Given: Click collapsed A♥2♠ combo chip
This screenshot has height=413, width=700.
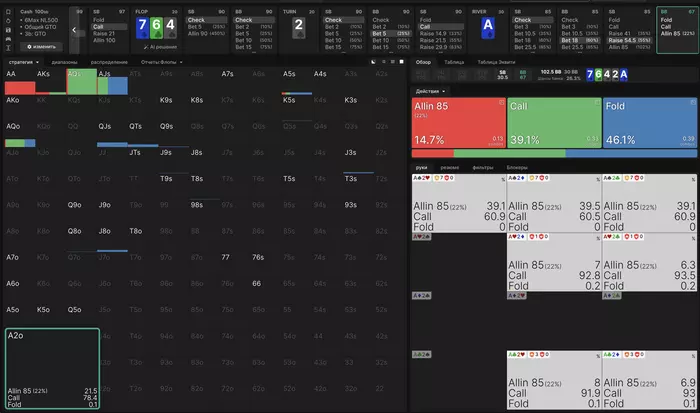Looking at the screenshot, I should [x=421, y=237].
